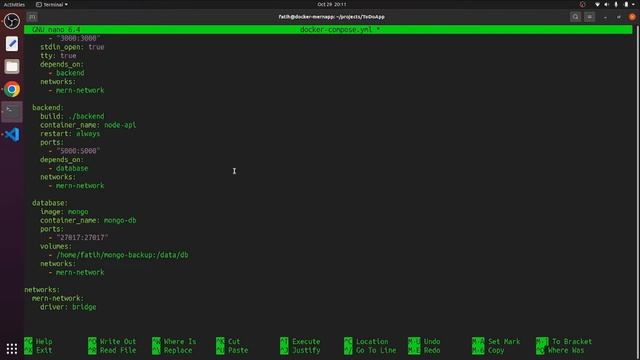640x360 pixels.
Task: Show the applications grid
Action: (x=12, y=349)
